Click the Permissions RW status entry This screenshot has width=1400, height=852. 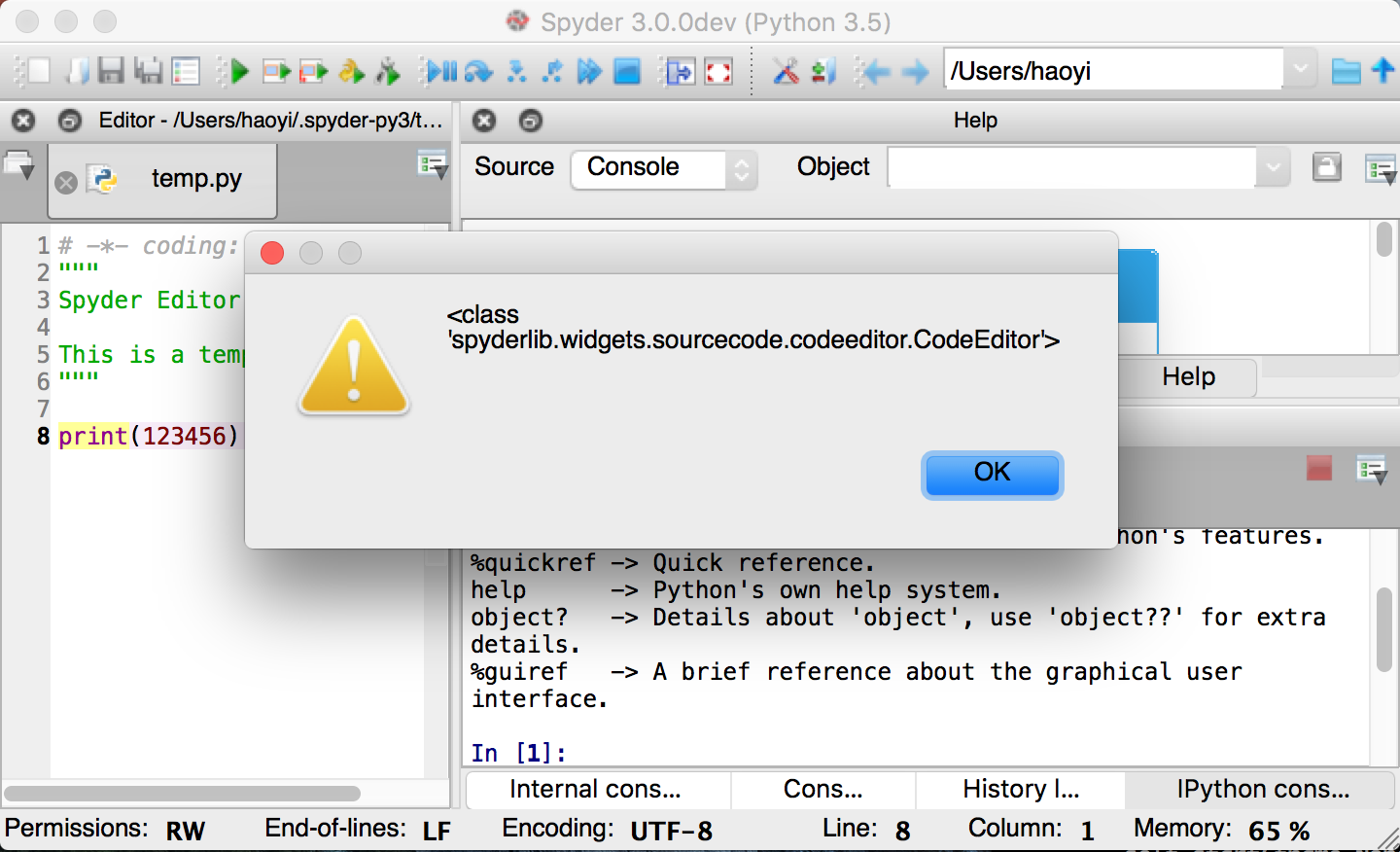pyautogui.click(x=105, y=830)
